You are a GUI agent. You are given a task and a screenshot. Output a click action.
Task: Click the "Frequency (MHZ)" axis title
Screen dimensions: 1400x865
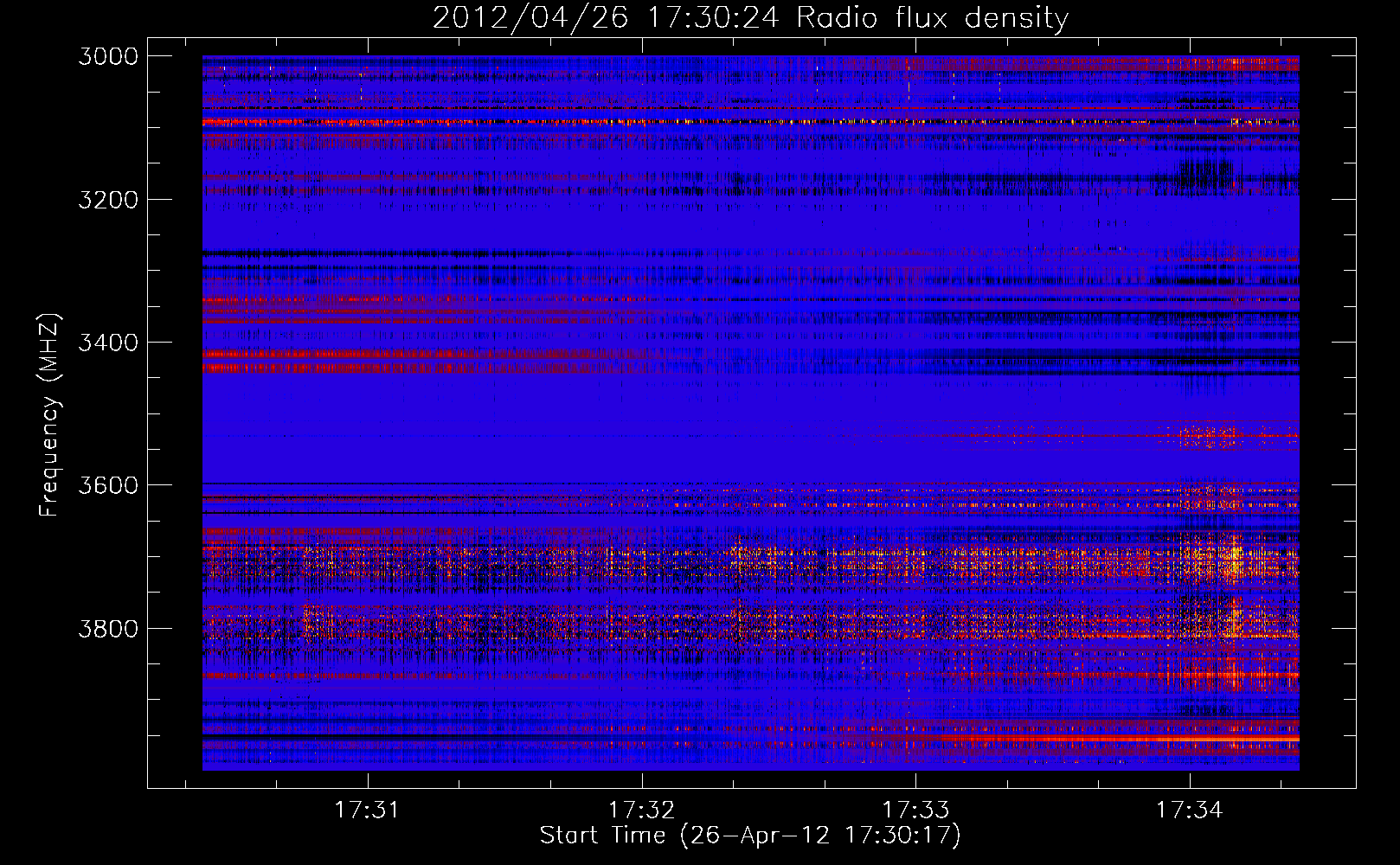(49, 414)
